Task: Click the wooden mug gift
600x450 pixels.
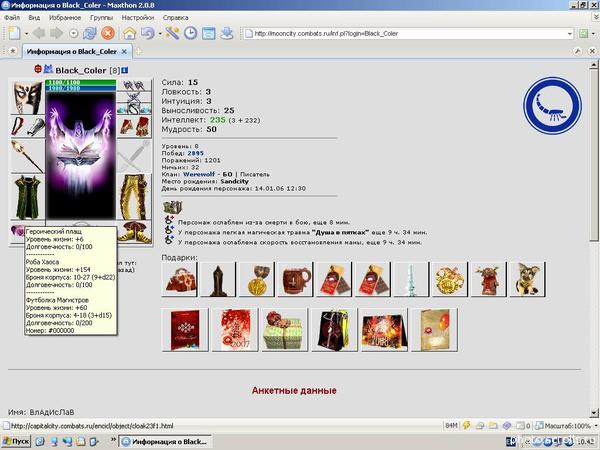Action: click(295, 279)
